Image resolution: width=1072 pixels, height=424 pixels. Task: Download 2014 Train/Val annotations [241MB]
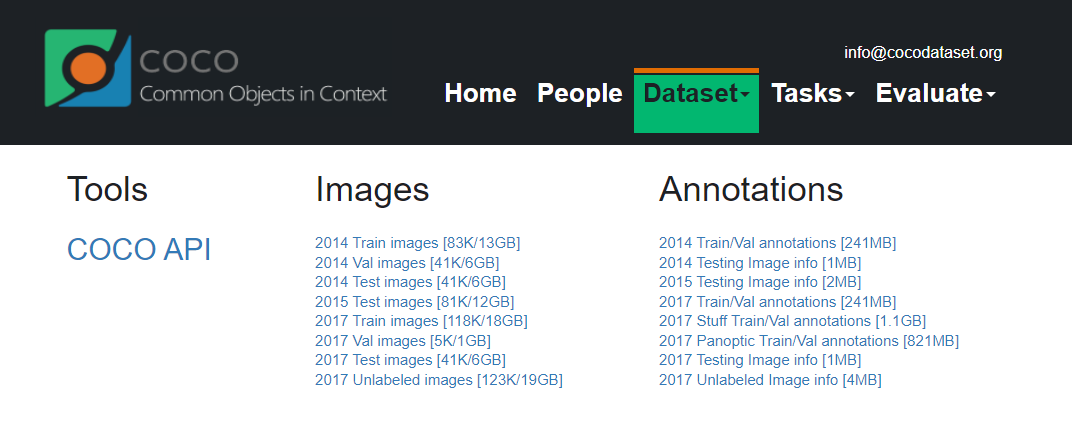777,243
